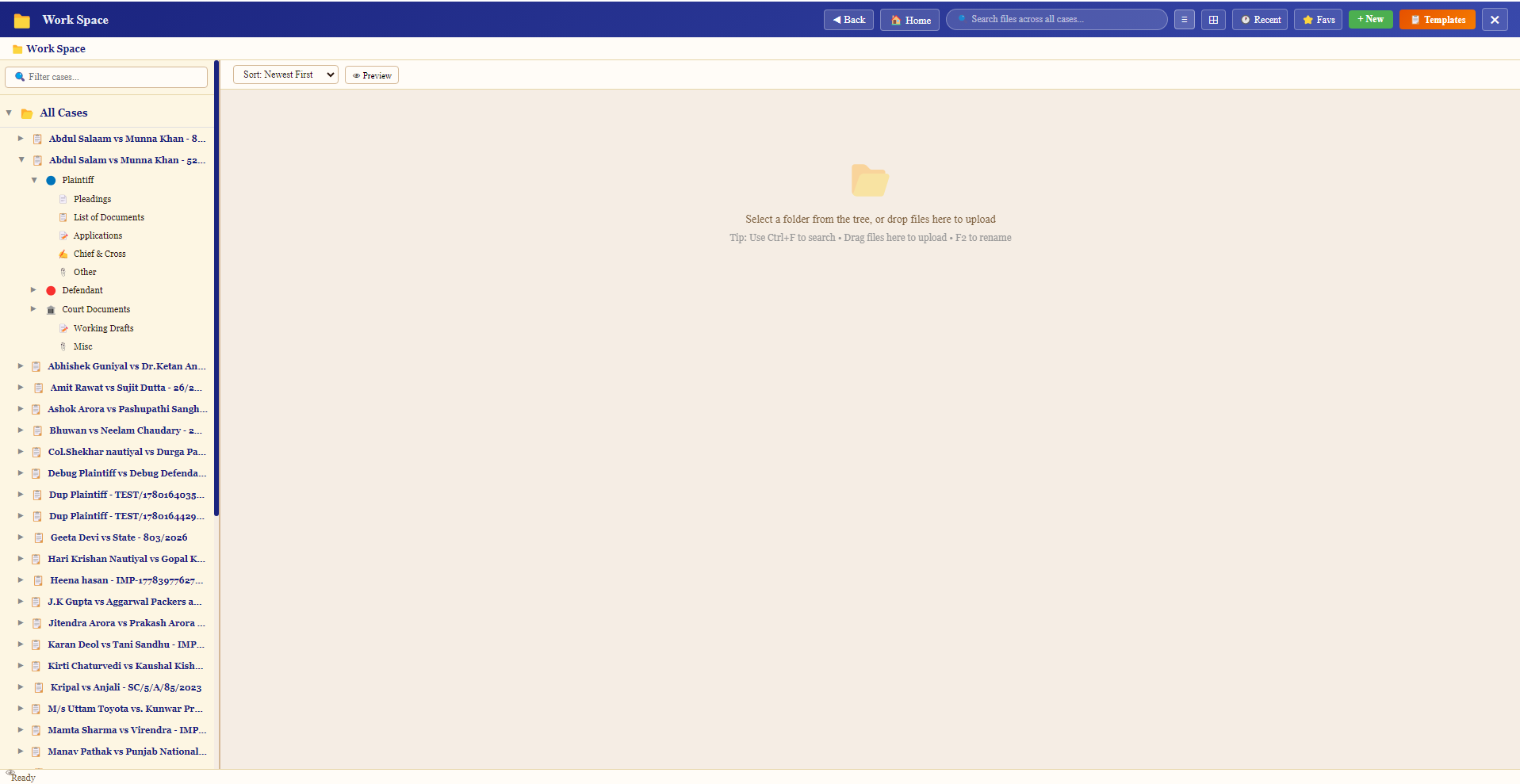The width and height of the screenshot is (1520, 784).
Task: Open the Favs list
Action: tap(1318, 20)
